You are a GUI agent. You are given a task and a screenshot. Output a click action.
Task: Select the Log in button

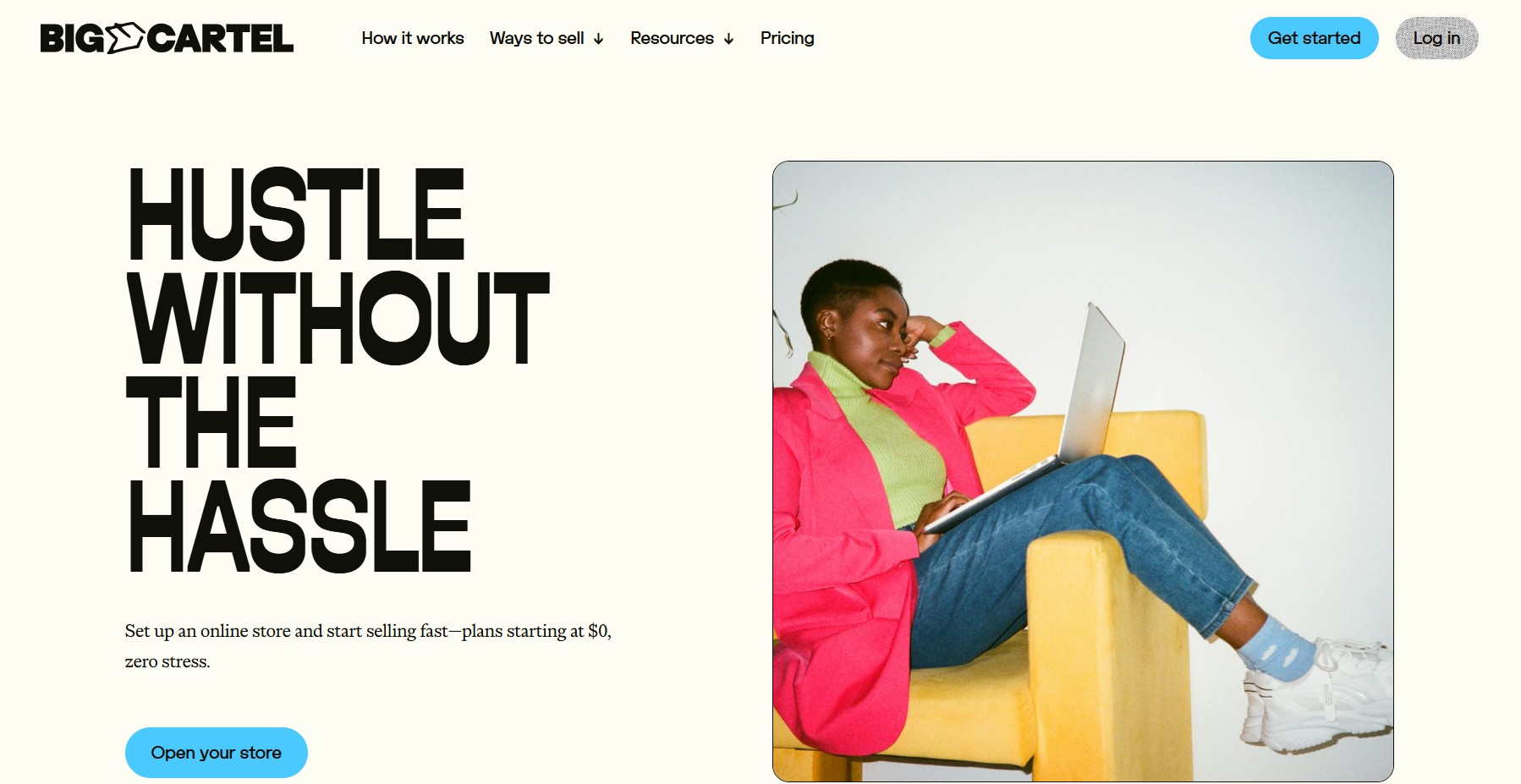(1436, 38)
